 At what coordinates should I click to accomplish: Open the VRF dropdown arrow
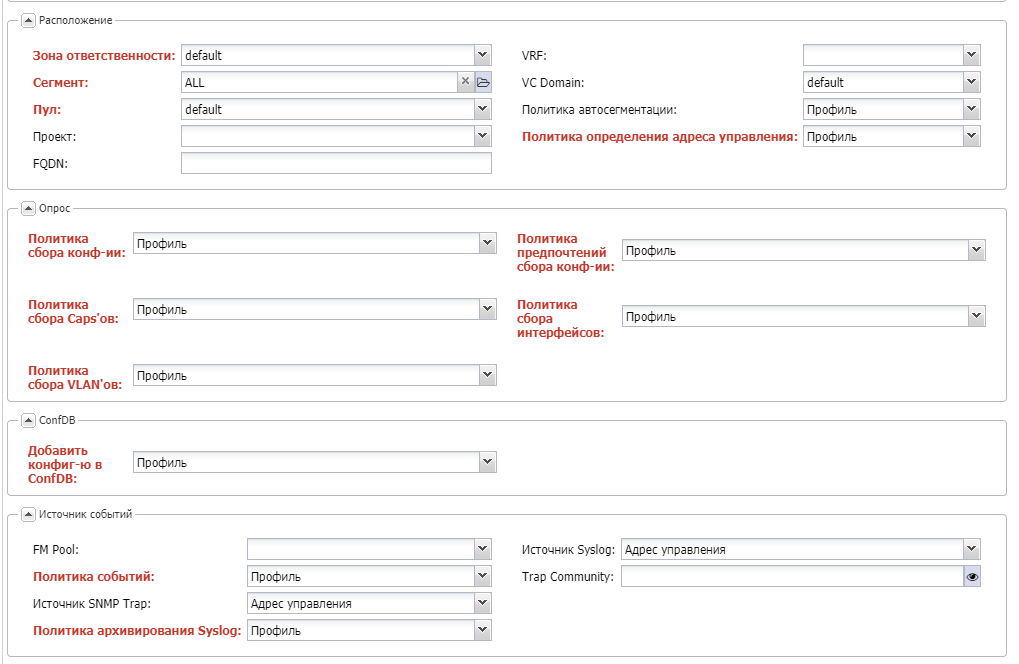point(972,55)
